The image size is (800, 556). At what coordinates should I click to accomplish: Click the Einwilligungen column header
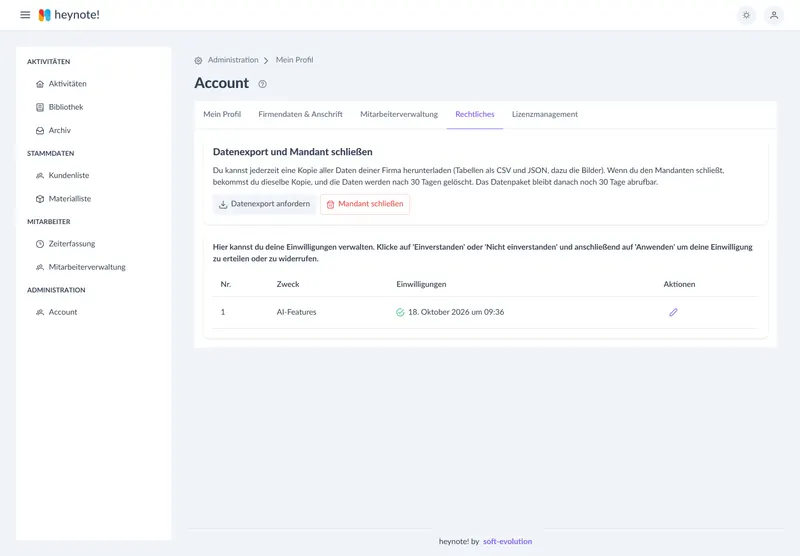pyautogui.click(x=421, y=285)
